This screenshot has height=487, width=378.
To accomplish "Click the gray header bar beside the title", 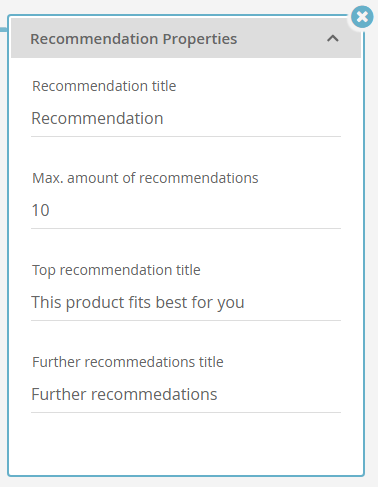I will (x=282, y=39).
